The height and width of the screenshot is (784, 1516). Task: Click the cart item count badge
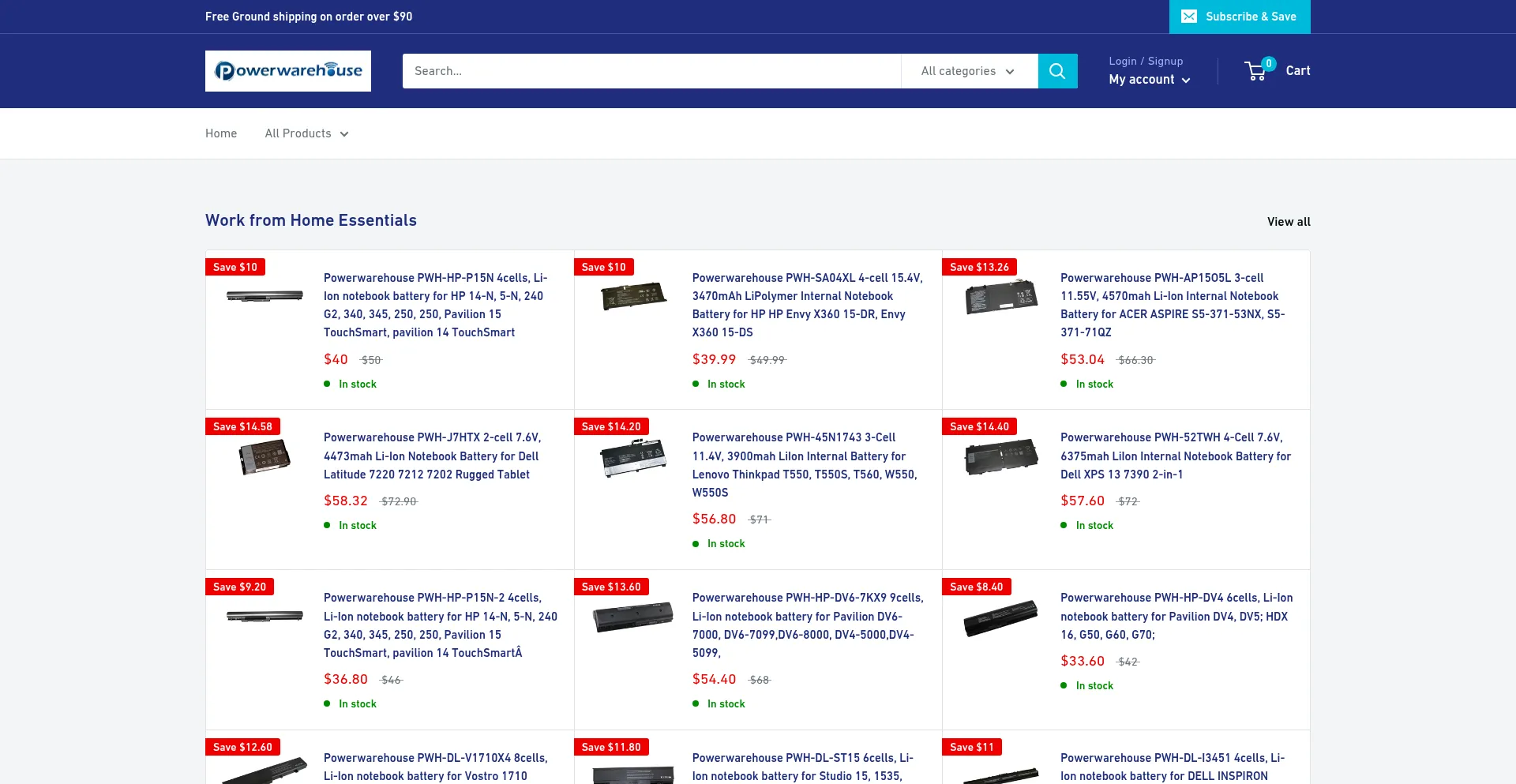pyautogui.click(x=1269, y=63)
